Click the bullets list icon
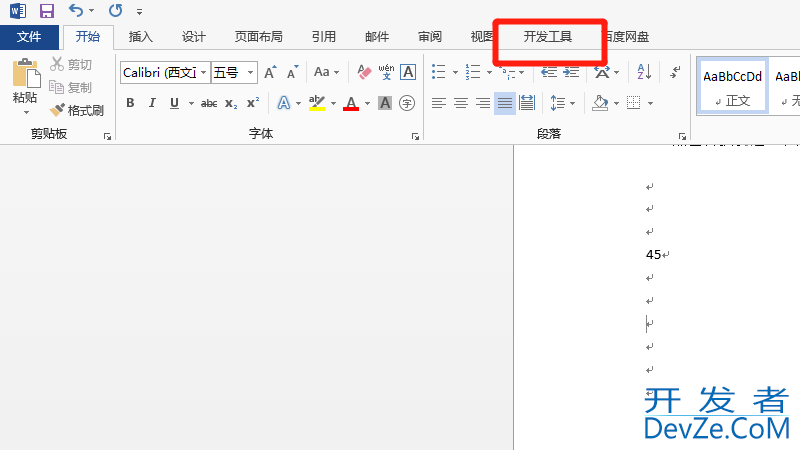Viewport: 800px width, 450px height. point(439,72)
